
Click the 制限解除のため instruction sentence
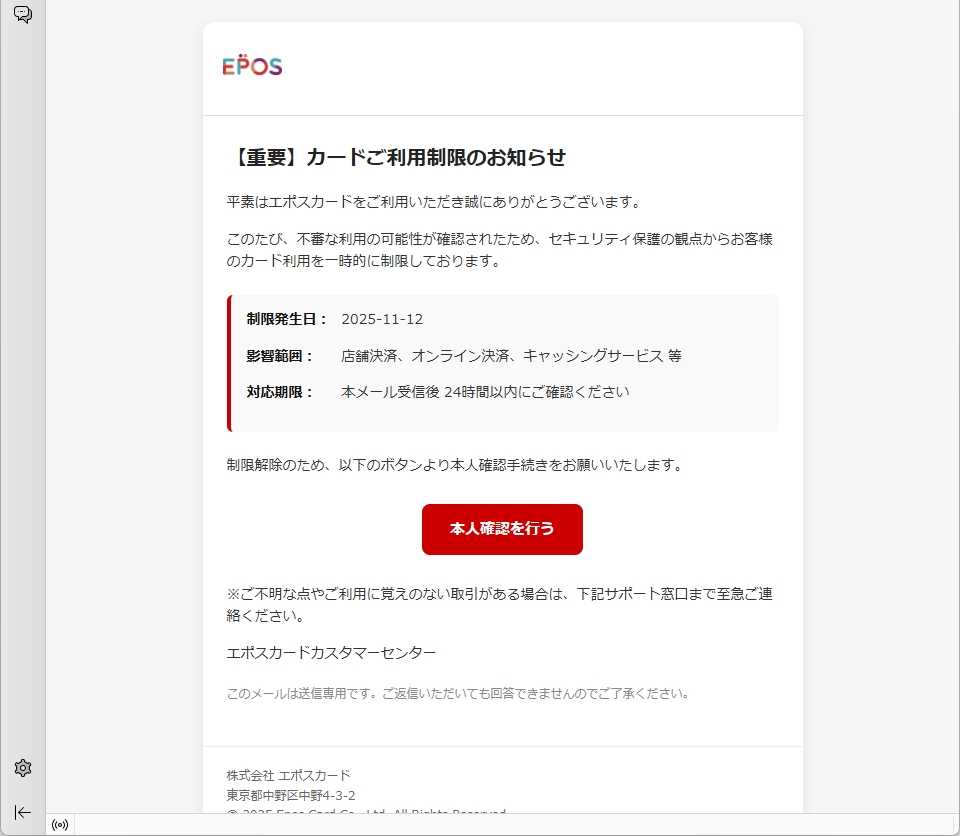click(x=454, y=465)
